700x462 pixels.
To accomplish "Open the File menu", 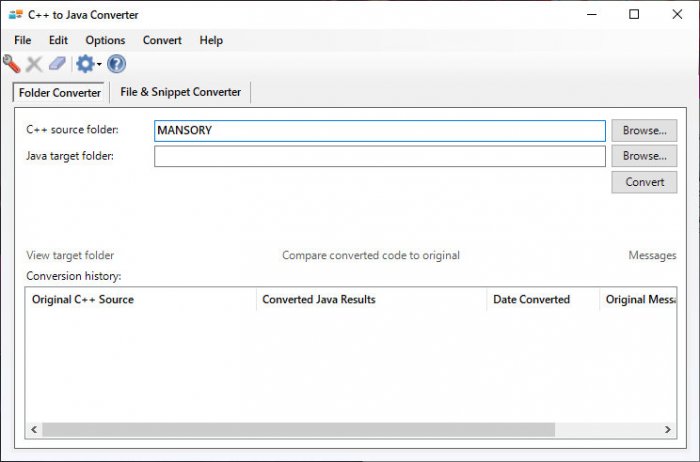I will tap(23, 40).
